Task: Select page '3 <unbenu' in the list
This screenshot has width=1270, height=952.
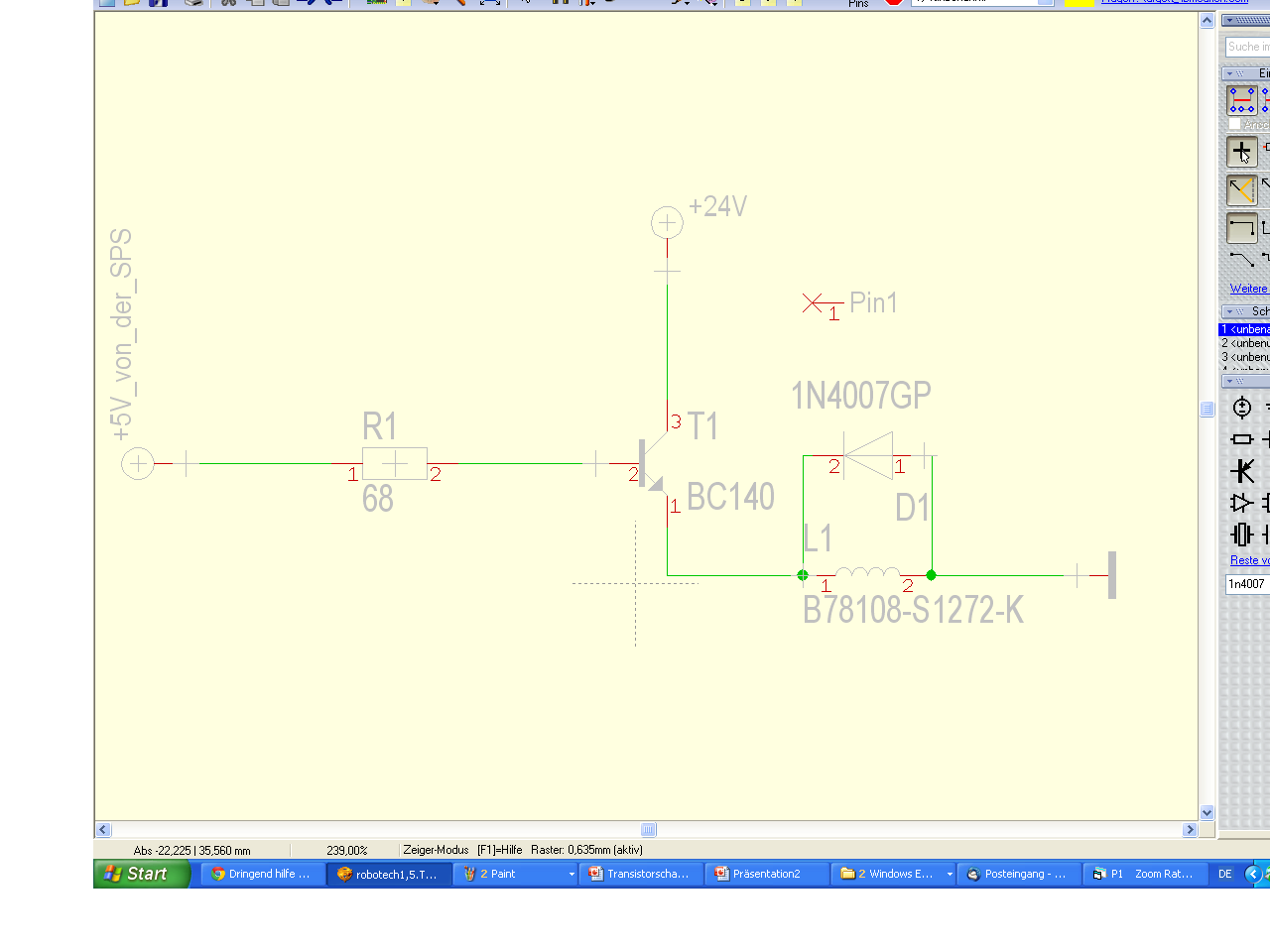Action: coord(1244,357)
